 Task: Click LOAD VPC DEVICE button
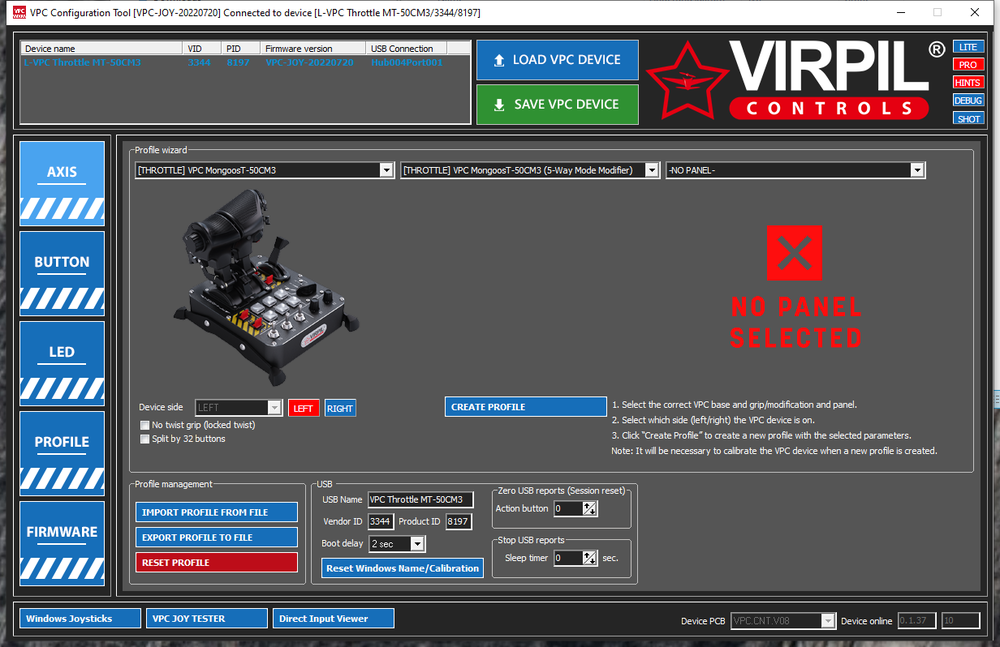click(557, 60)
